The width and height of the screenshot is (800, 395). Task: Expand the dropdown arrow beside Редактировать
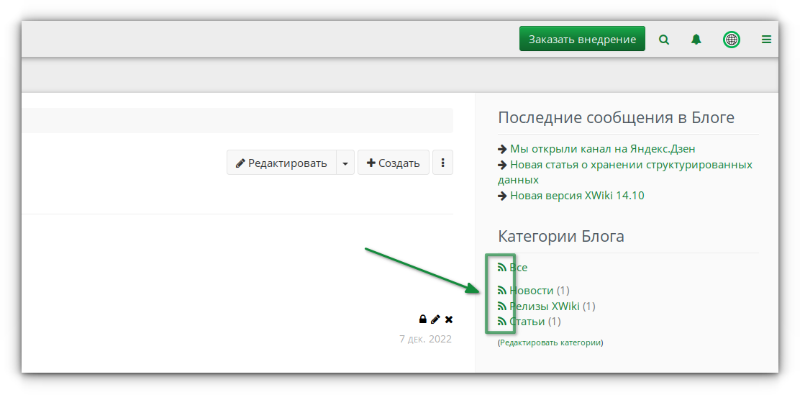click(345, 163)
